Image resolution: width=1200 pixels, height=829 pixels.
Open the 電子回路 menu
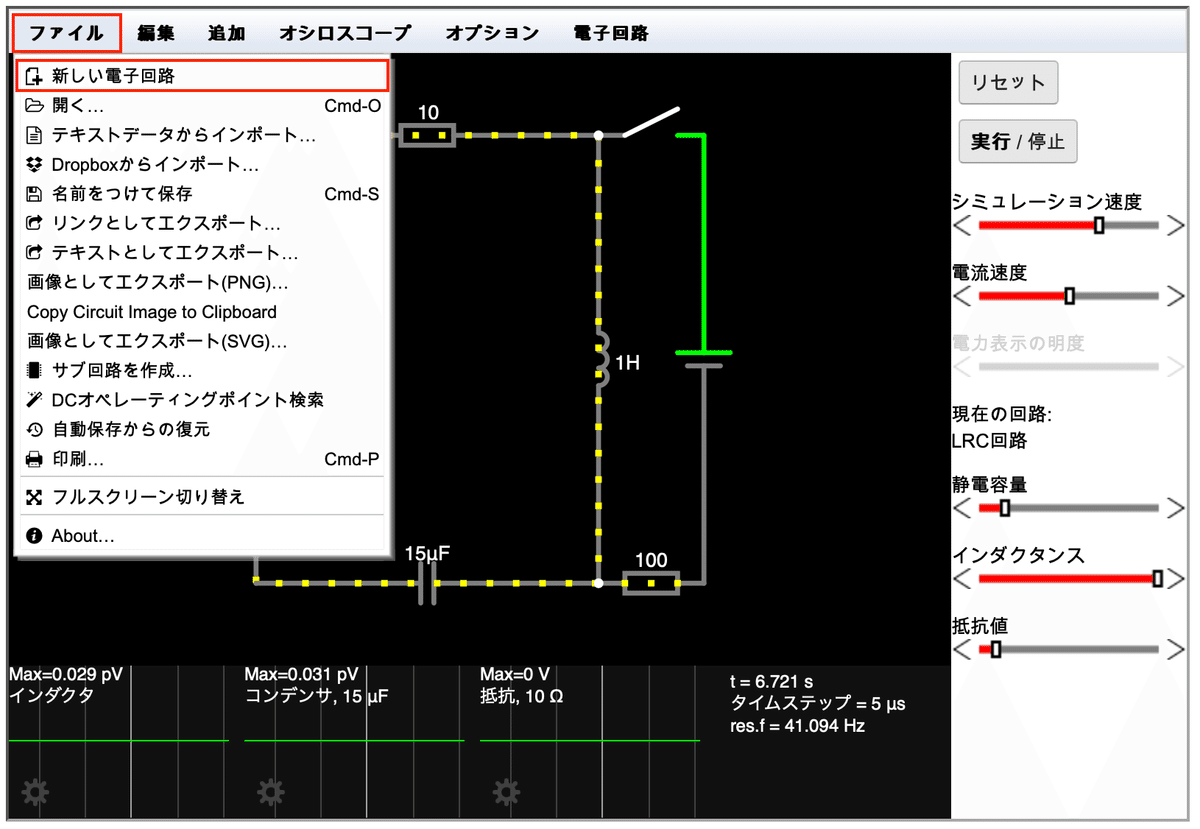click(x=611, y=33)
